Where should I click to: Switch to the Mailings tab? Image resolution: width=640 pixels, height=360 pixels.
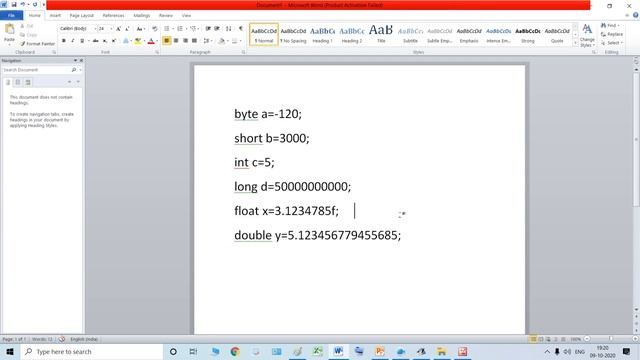click(x=142, y=16)
